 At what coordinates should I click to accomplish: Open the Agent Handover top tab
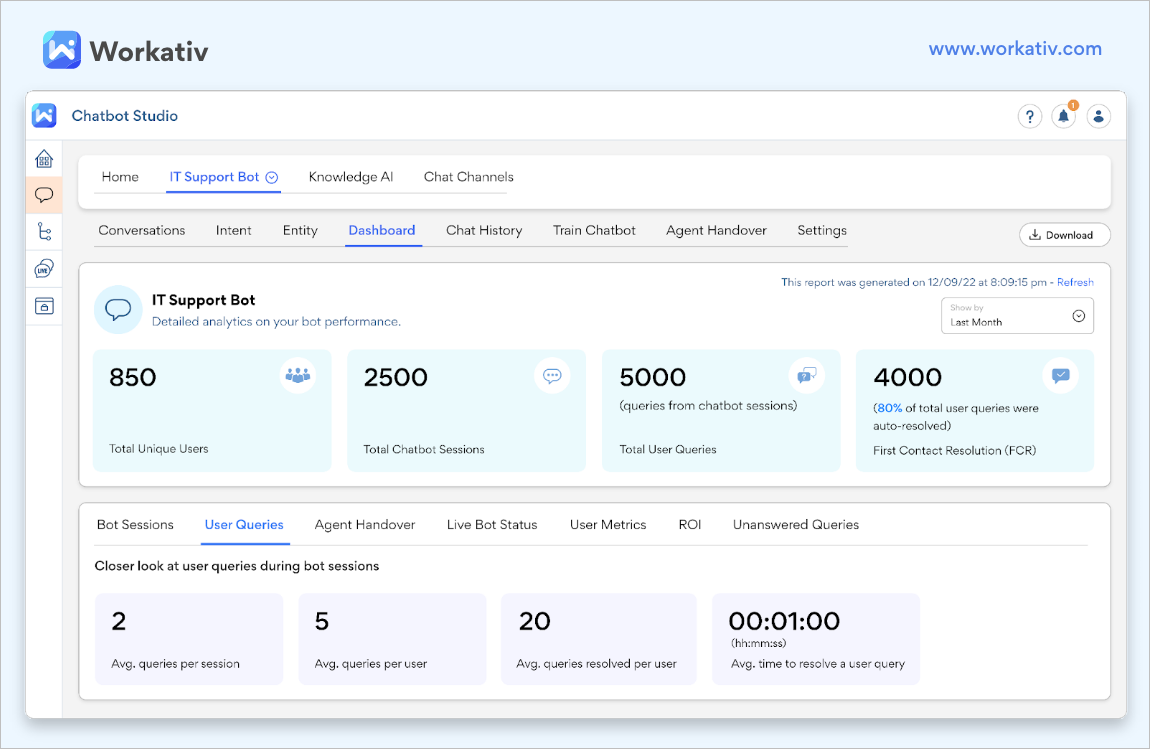click(716, 230)
